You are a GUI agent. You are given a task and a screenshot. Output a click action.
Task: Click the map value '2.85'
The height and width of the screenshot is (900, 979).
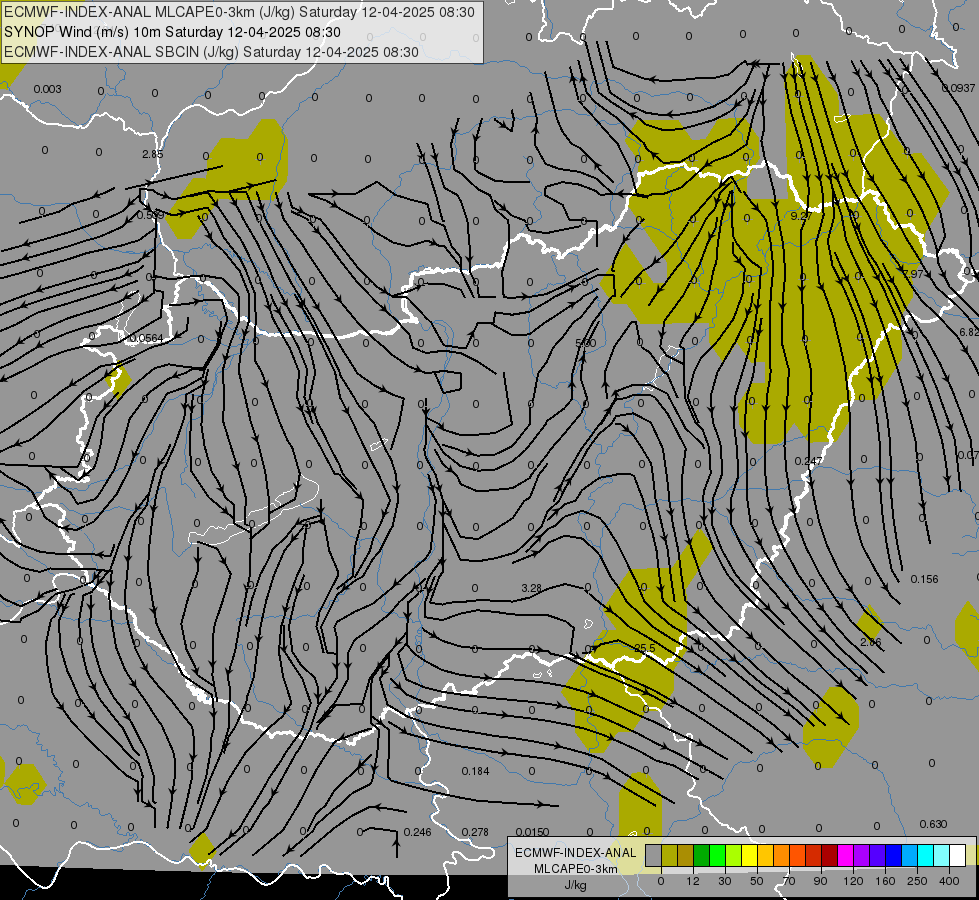pyautogui.click(x=152, y=154)
